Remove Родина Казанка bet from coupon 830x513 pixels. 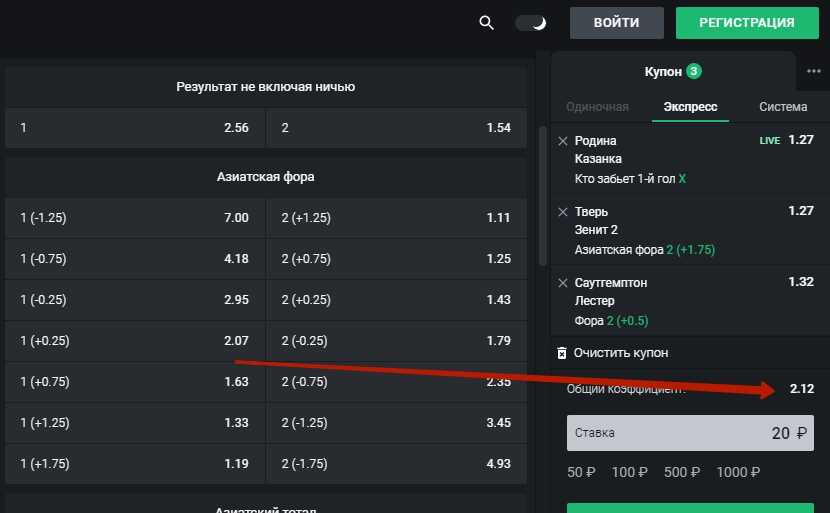[x=563, y=141]
